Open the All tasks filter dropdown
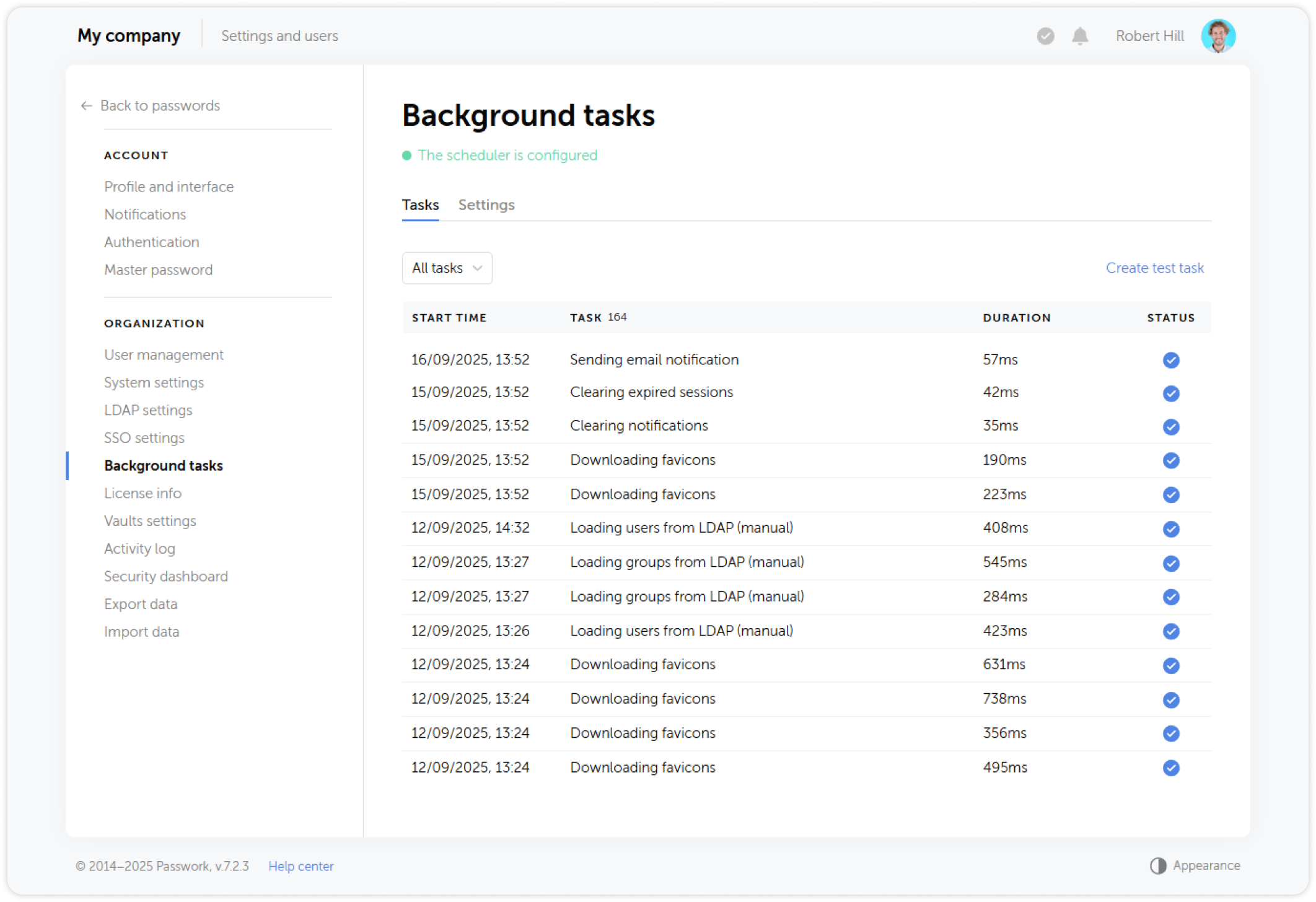Viewport: 1316px width, 902px height. (x=447, y=268)
